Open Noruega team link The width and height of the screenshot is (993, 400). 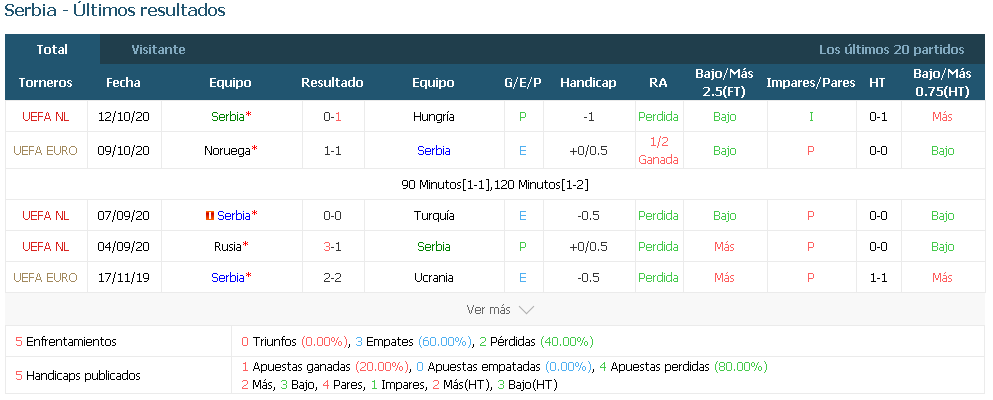[227, 151]
